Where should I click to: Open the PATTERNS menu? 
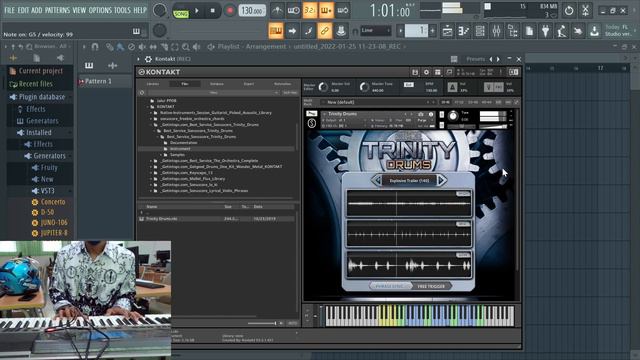pyautogui.click(x=57, y=10)
